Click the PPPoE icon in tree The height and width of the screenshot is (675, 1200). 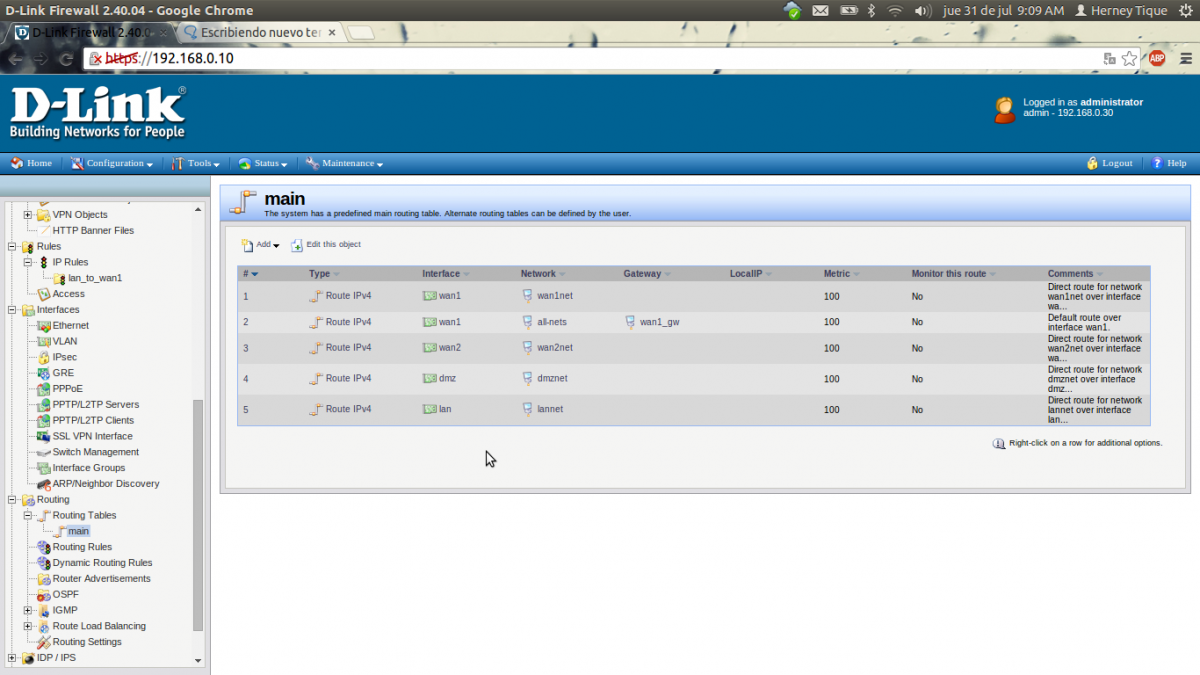(x=44, y=389)
